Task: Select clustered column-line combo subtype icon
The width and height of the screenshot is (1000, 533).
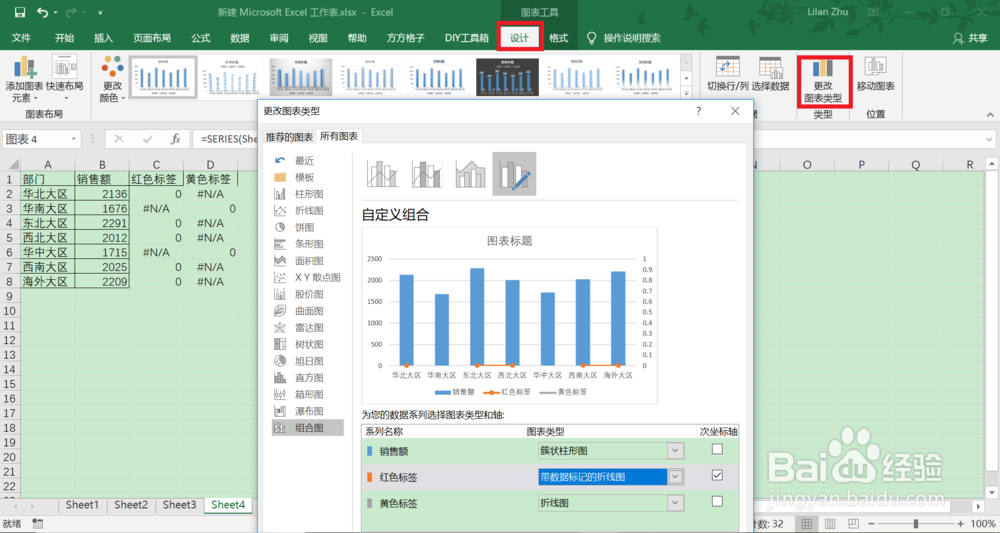Action: pyautogui.click(x=383, y=173)
